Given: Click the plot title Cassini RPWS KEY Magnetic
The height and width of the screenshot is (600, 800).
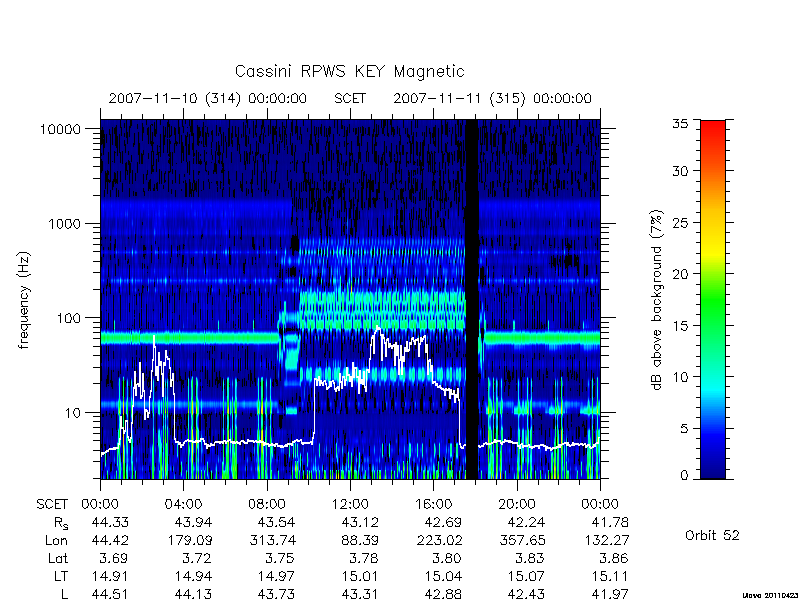Looking at the screenshot, I should click(349, 71).
